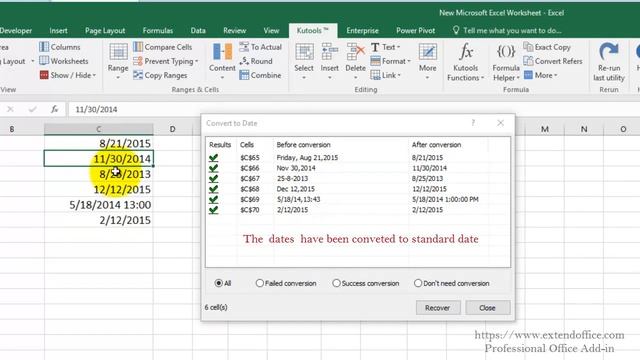Screen dimensions: 640x360
Task: Expand the Link dropdown
Action: pos(385,75)
